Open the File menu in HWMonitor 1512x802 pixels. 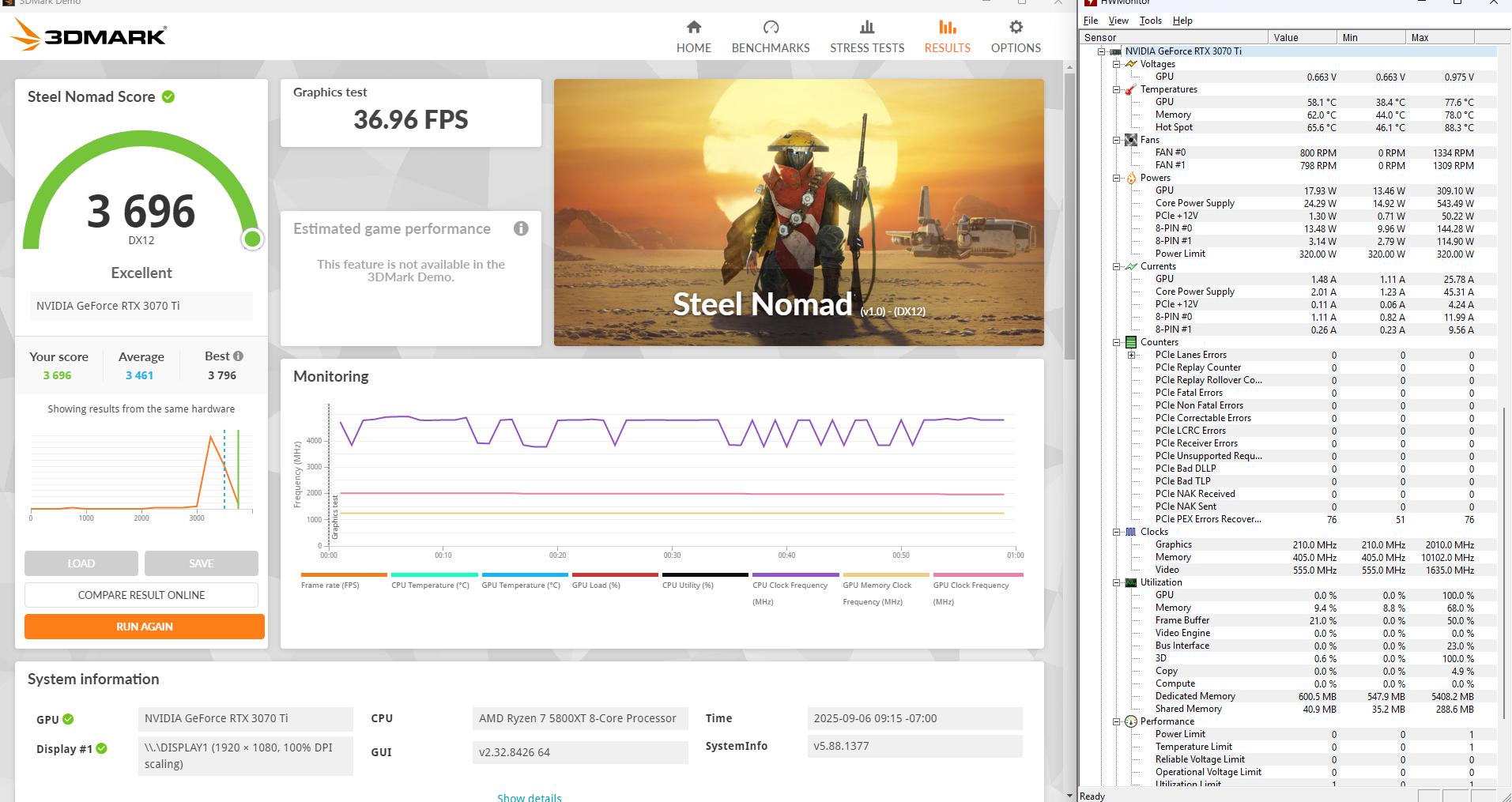(1091, 21)
